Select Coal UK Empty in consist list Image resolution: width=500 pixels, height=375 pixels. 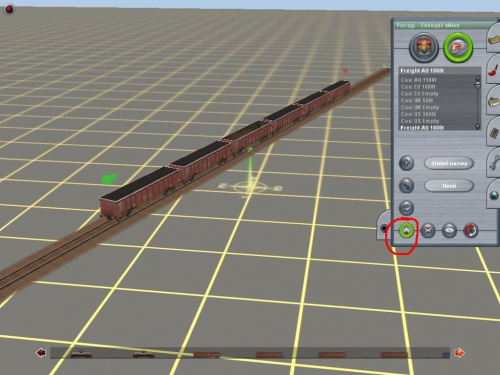(x=420, y=107)
